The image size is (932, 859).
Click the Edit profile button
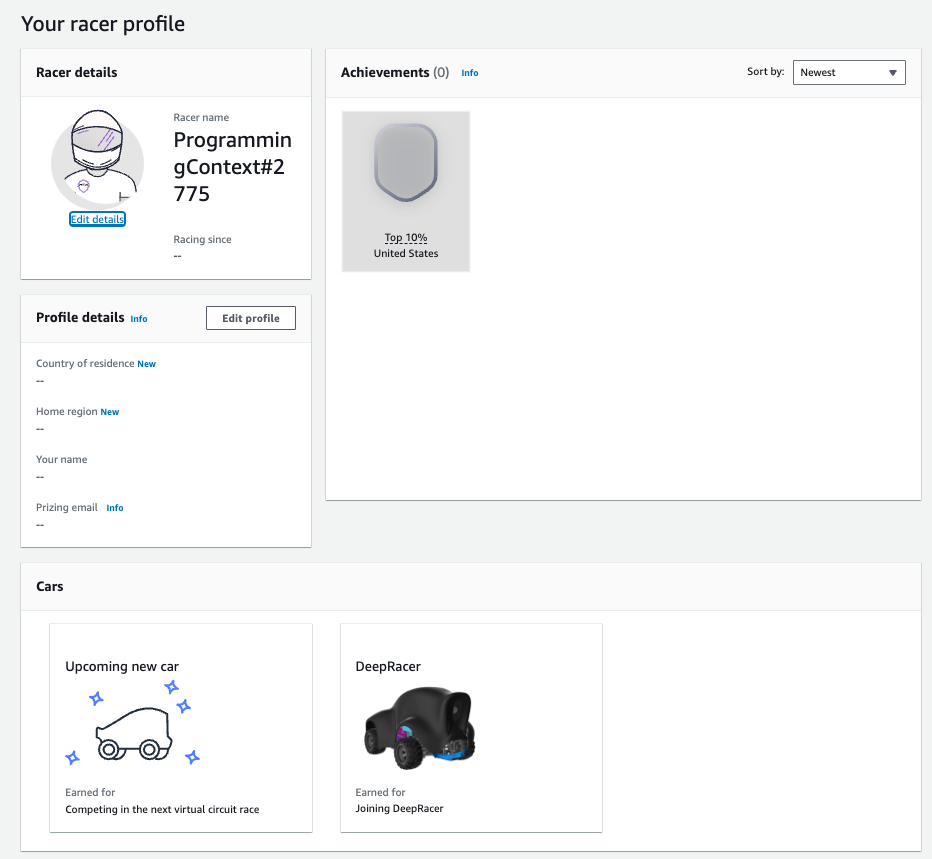click(250, 317)
